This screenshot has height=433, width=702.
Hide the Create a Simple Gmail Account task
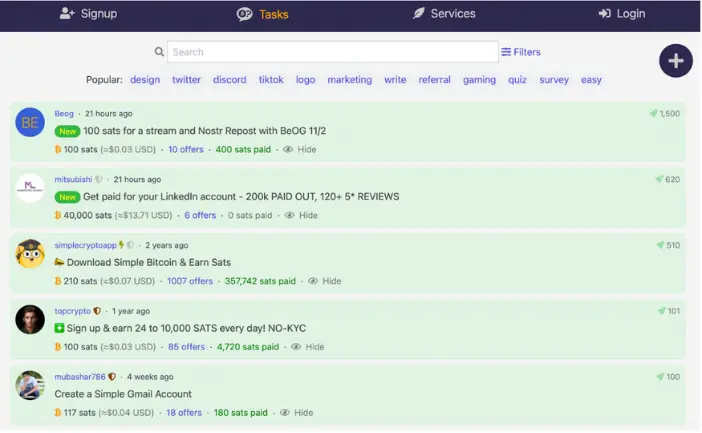click(296, 412)
